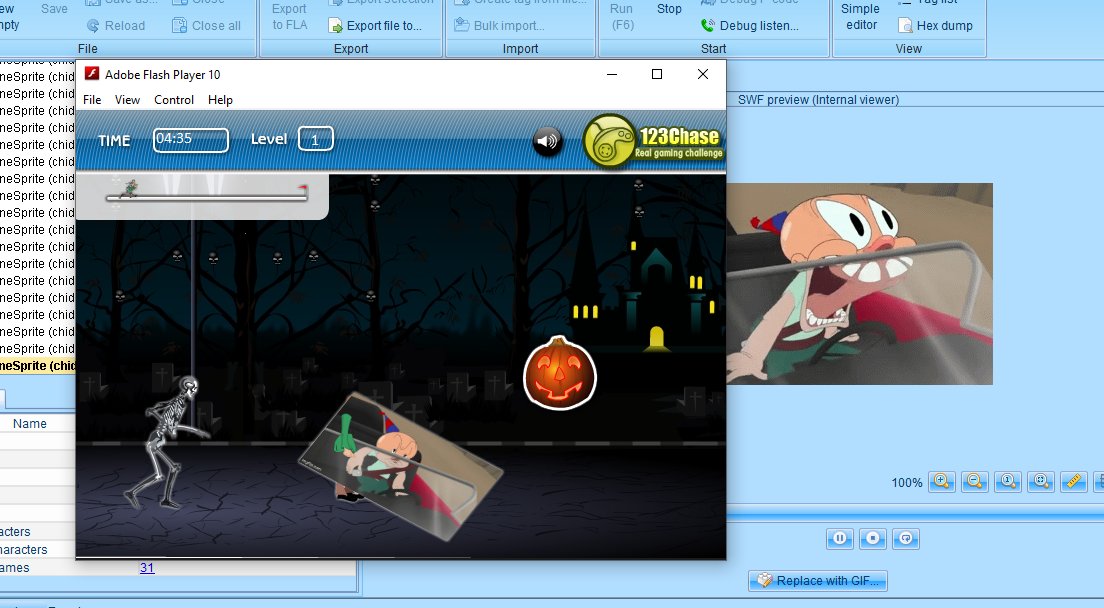Click Save in the File ribbon group
The height and width of the screenshot is (608, 1104).
[x=54, y=8]
